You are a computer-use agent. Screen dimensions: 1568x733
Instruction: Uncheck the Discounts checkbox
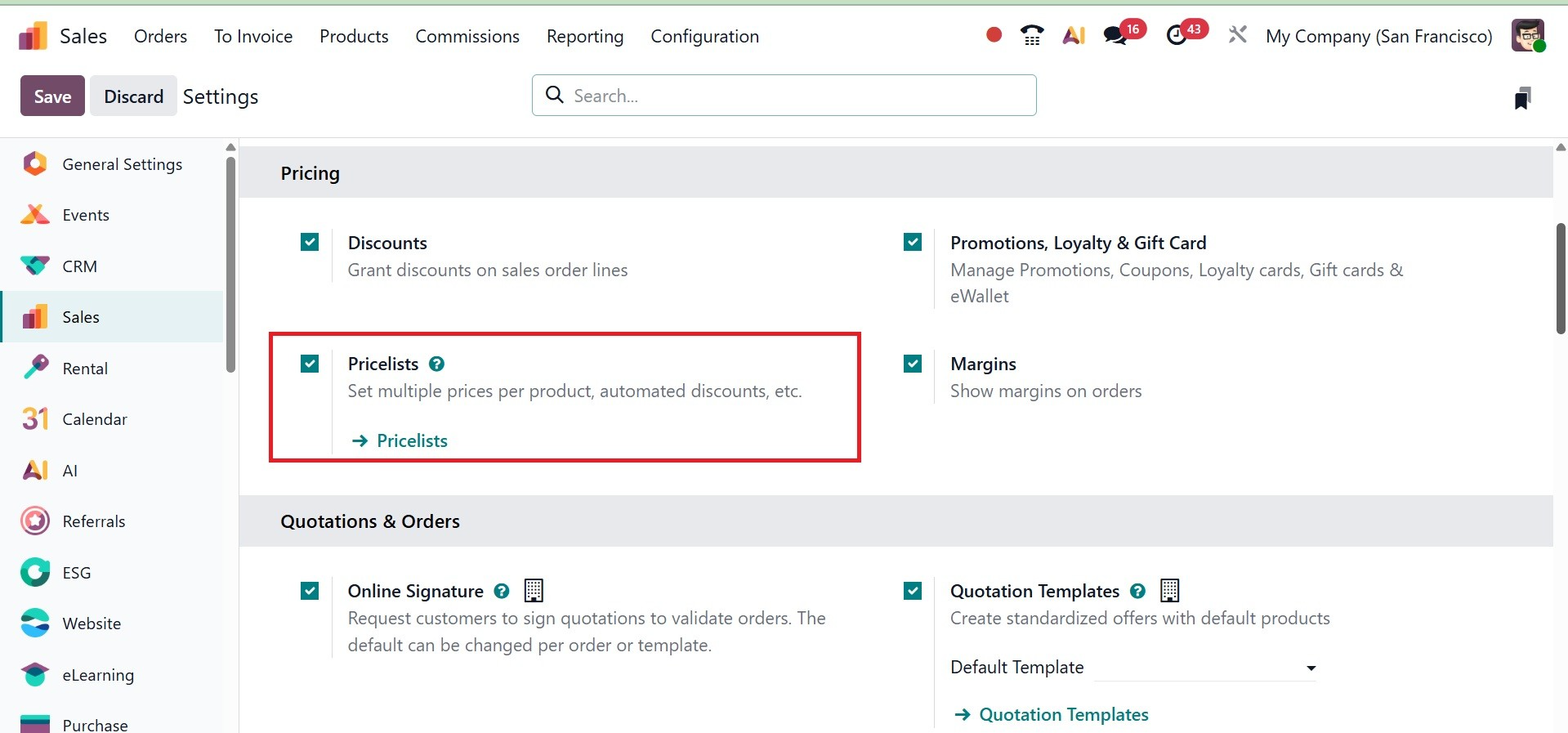[x=310, y=242]
